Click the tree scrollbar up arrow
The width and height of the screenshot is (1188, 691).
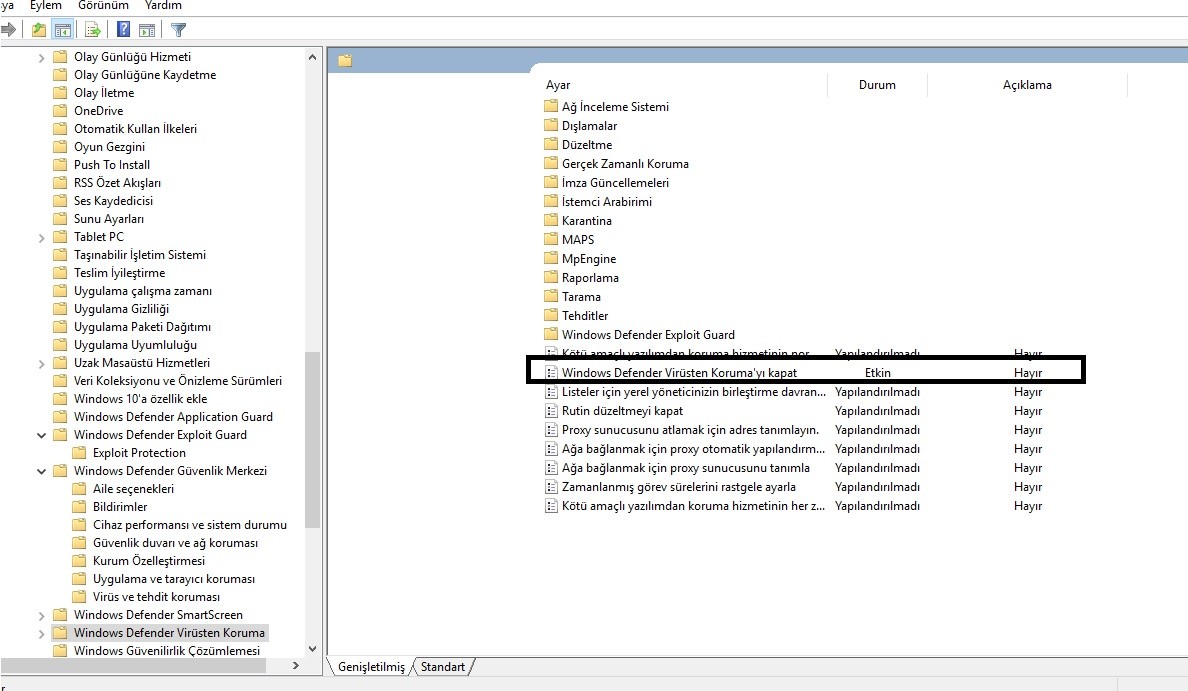tap(312, 57)
